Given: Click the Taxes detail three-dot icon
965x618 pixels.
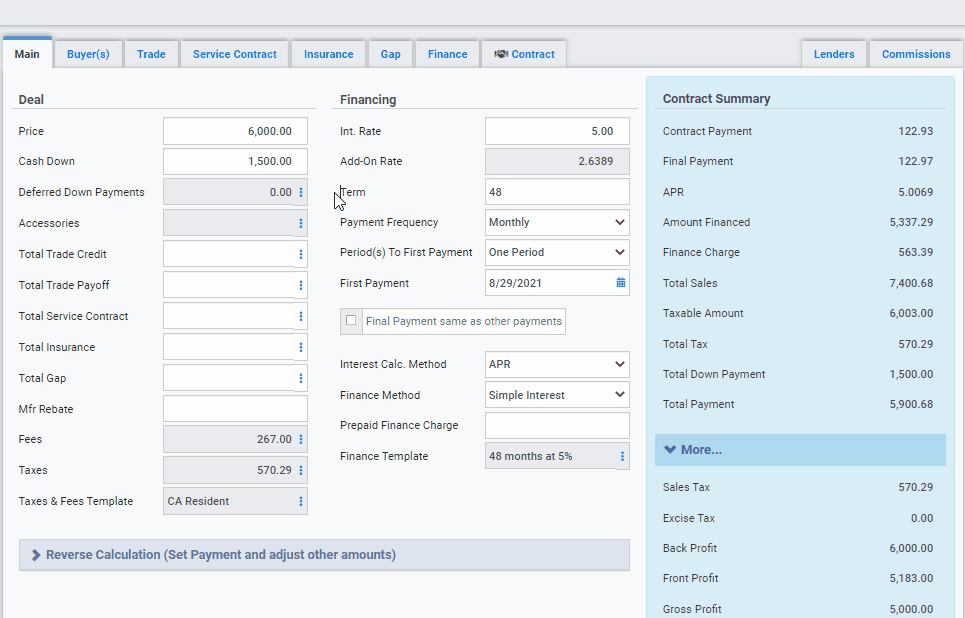Looking at the screenshot, I should point(301,470).
